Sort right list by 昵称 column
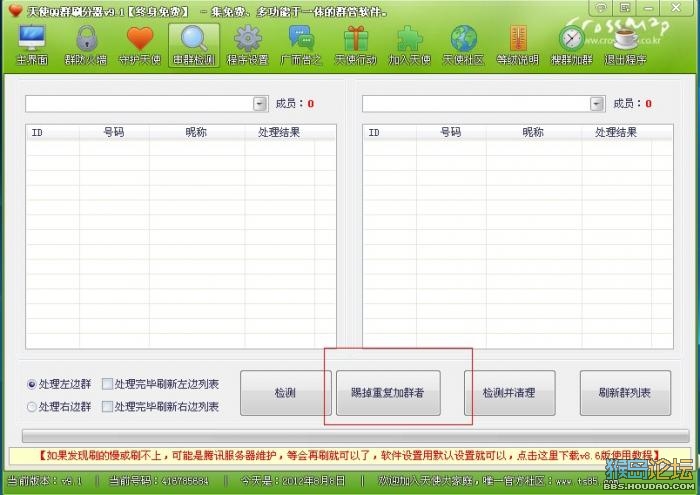 [534, 133]
